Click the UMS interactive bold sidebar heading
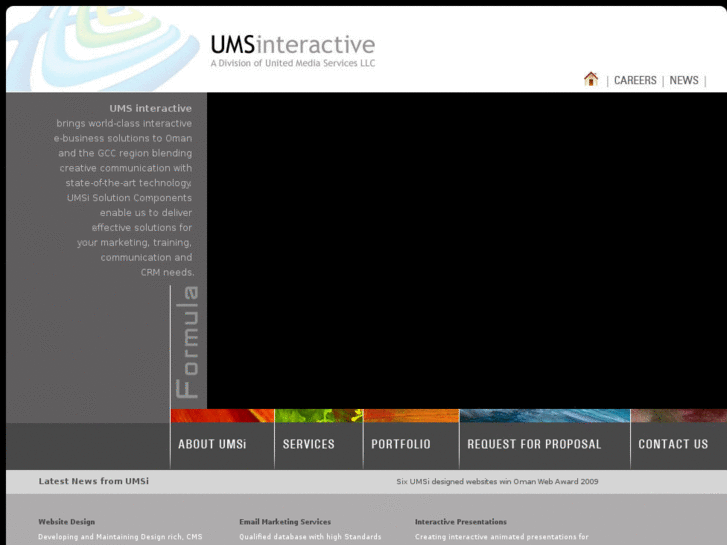This screenshot has width=727, height=545. pos(150,108)
